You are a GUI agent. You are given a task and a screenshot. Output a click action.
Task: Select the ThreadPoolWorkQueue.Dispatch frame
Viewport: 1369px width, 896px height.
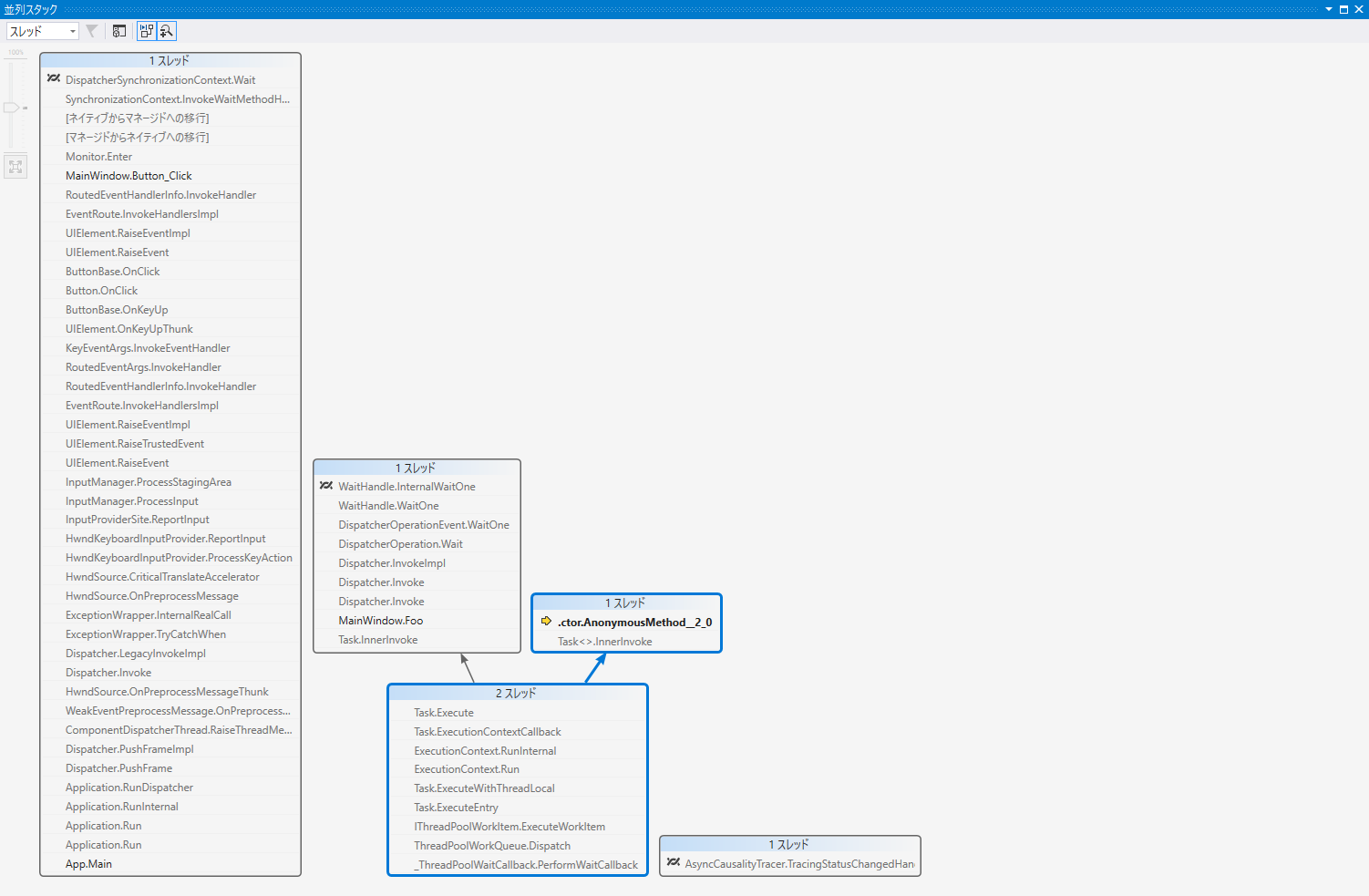point(492,846)
